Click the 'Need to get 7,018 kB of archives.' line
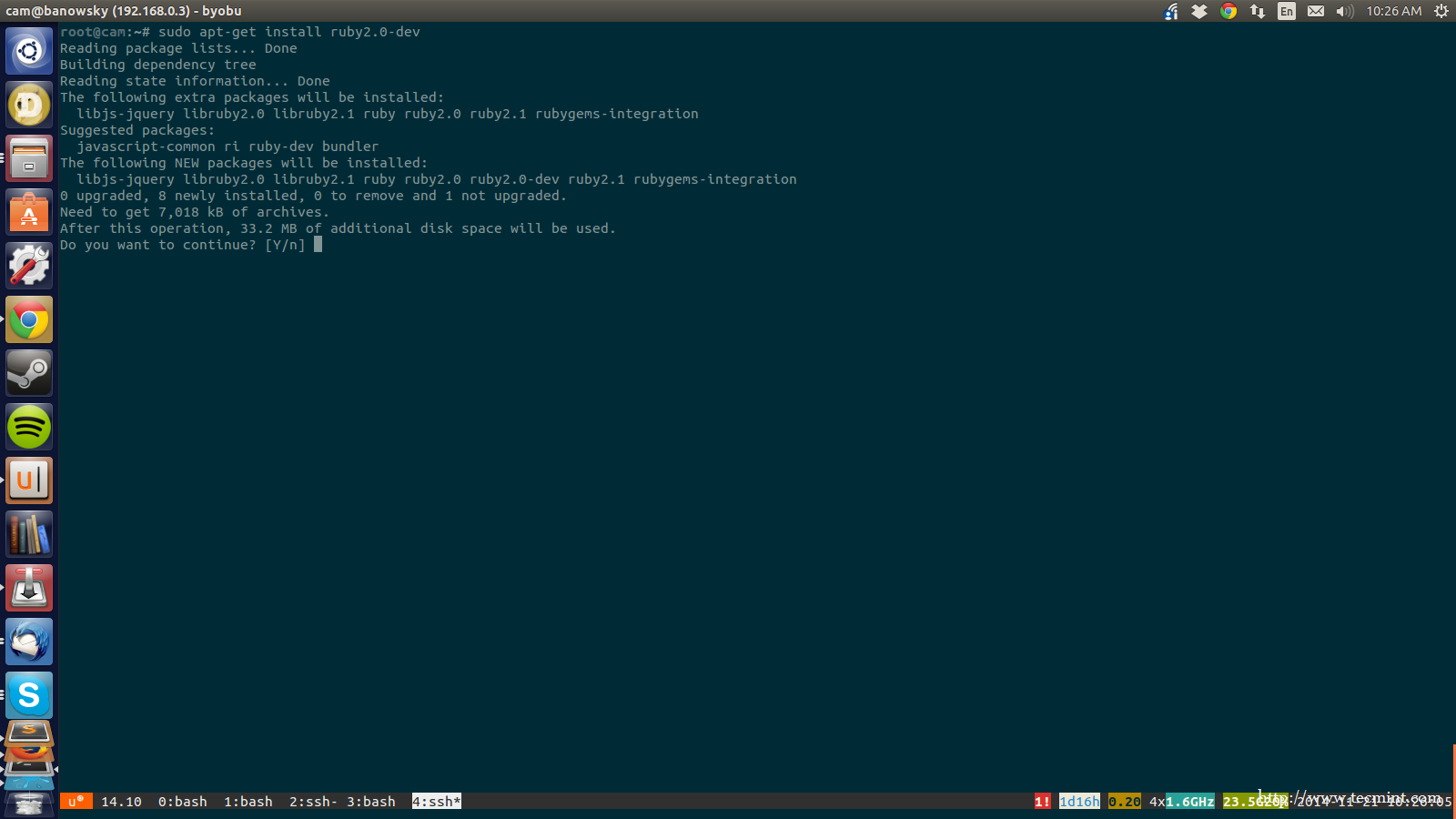The image size is (1456, 819). coord(195,212)
